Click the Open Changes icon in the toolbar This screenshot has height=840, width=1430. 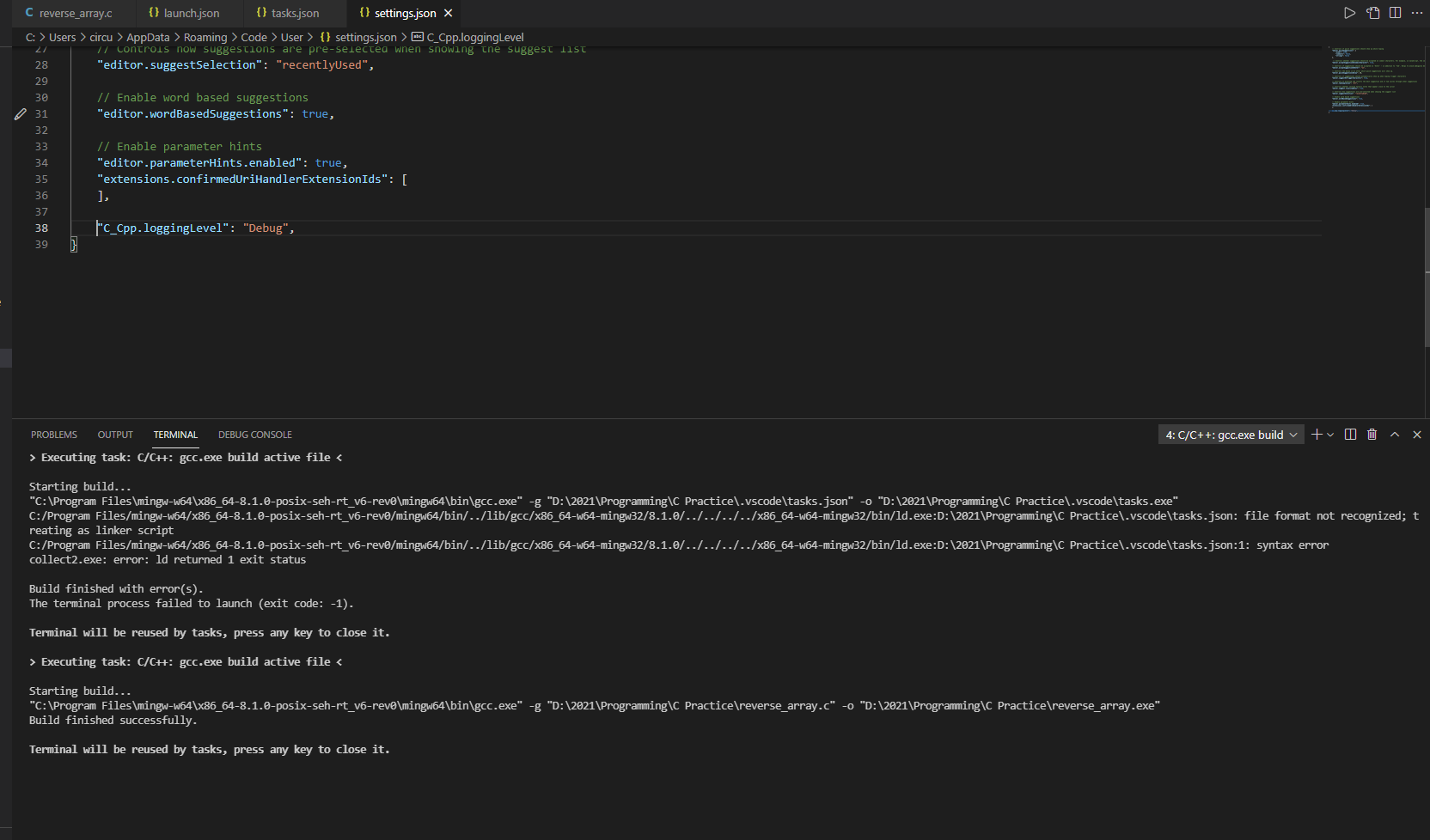coord(1372,13)
